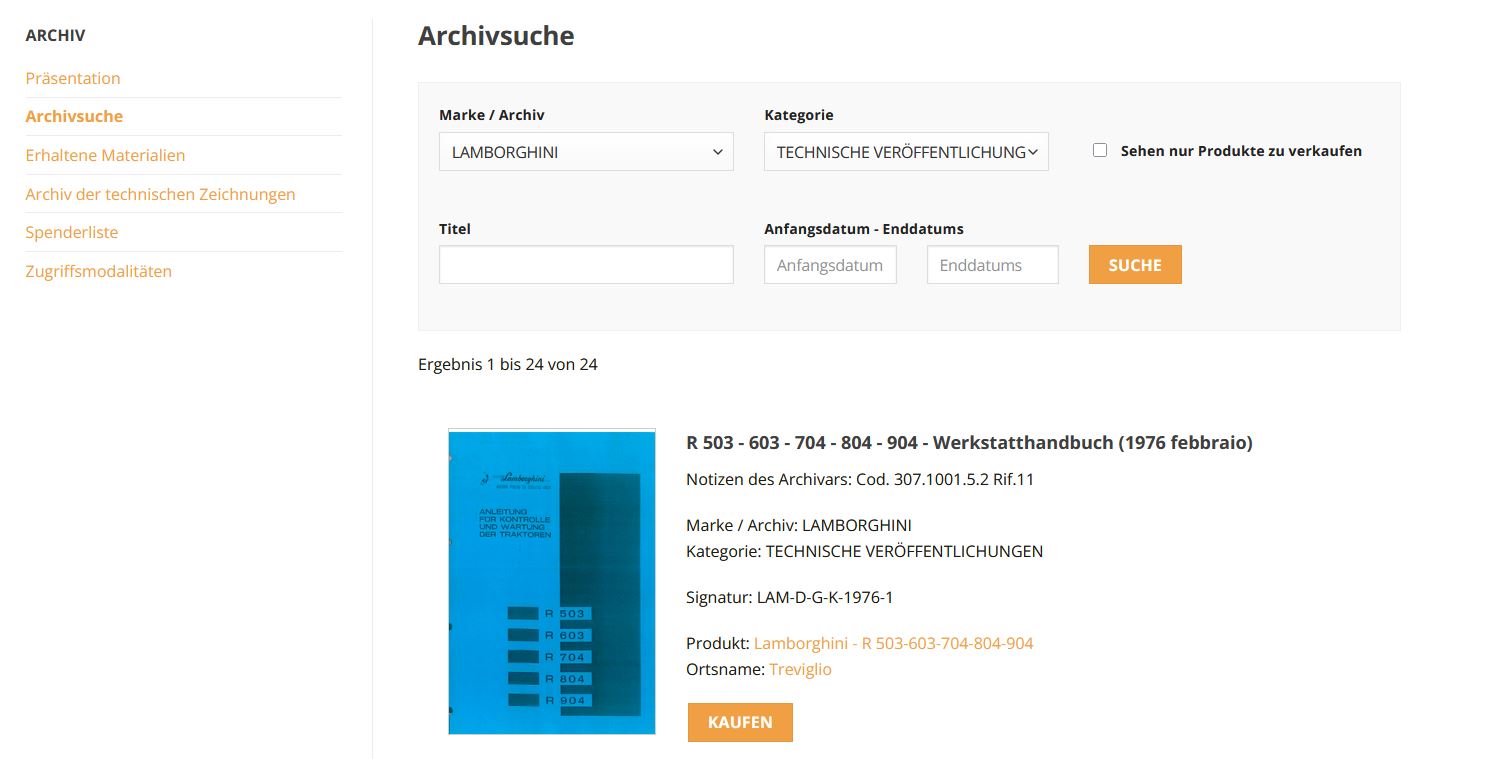
Task: Click the 'Titel' field label
Action: (455, 229)
